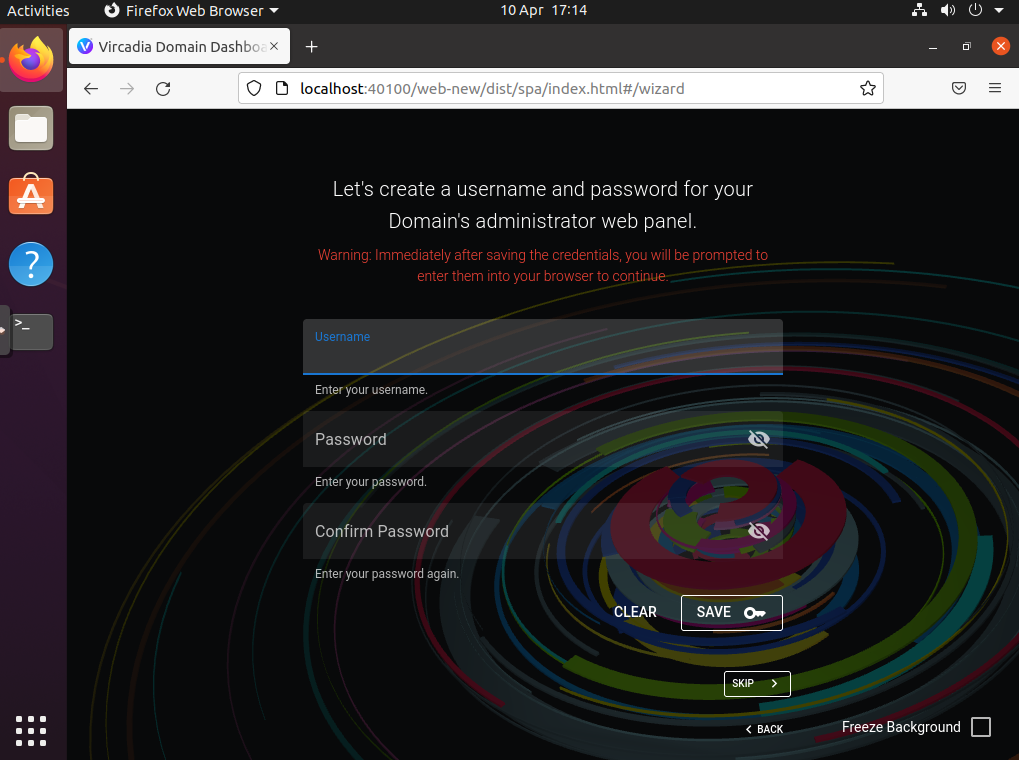Open the clock and calendar panel

[543, 10]
